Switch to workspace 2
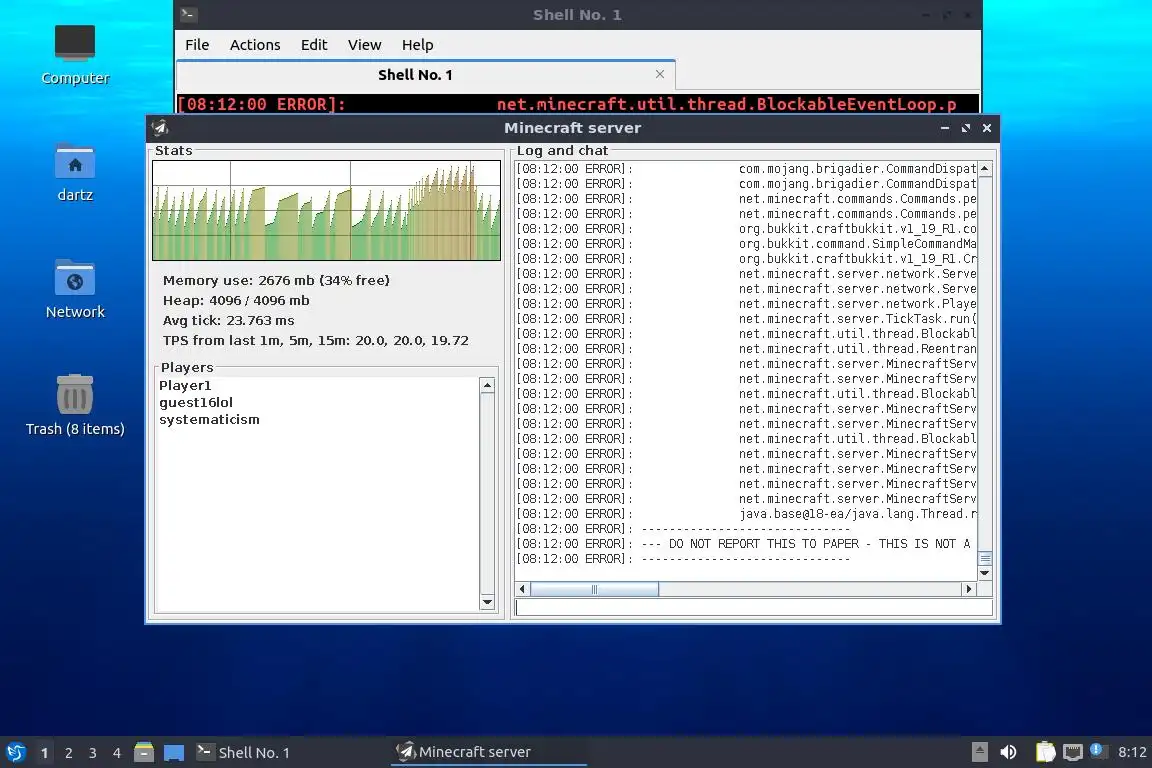This screenshot has height=768, width=1152. tap(69, 753)
